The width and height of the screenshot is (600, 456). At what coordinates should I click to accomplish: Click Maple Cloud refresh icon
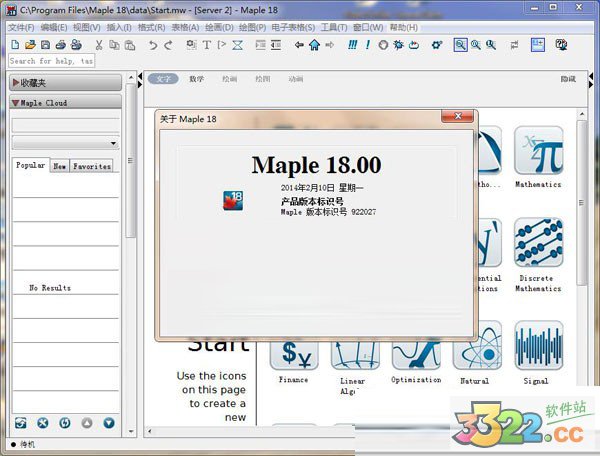(x=21, y=423)
